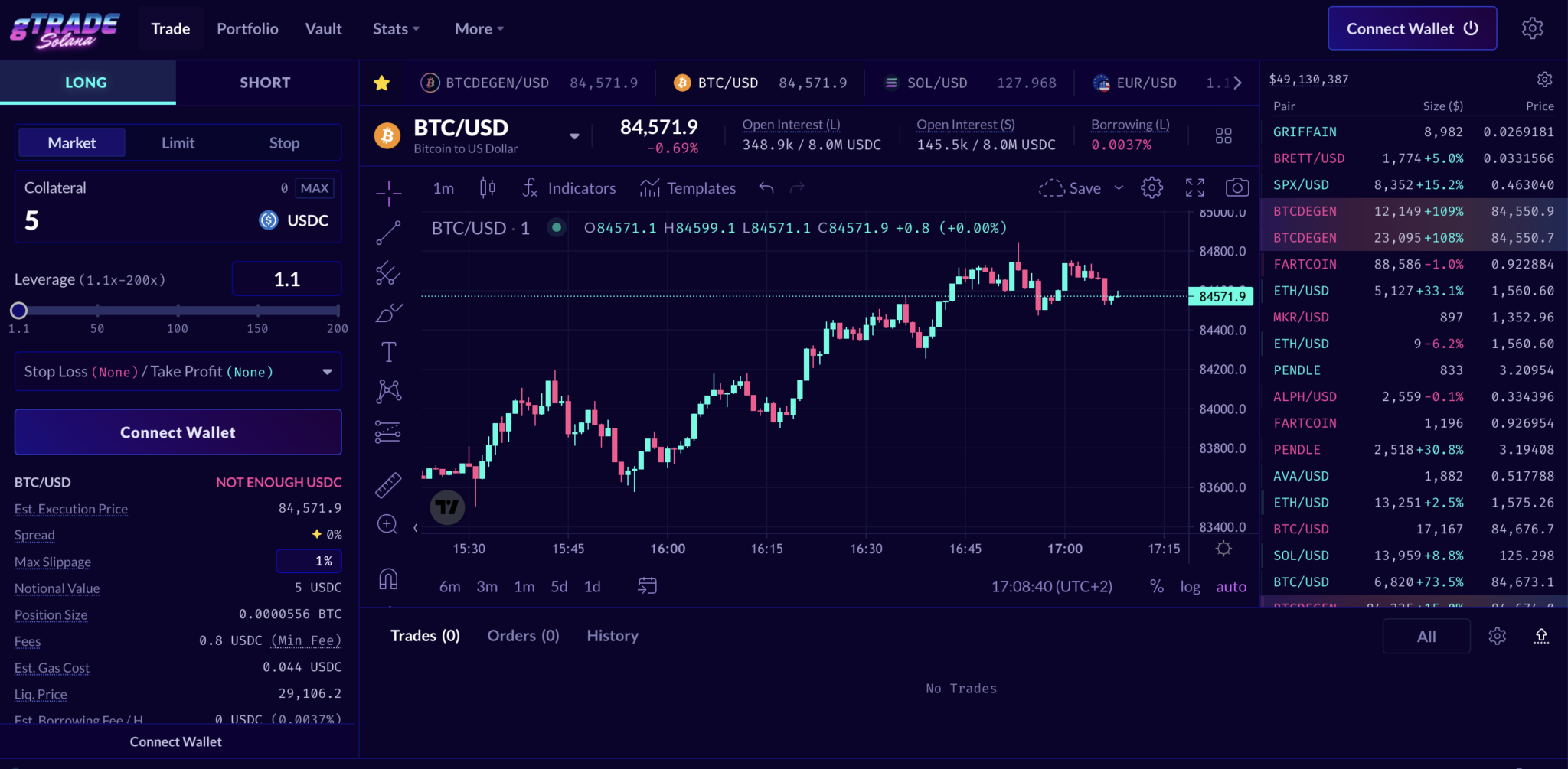Enter fullscreen chart mode

pyautogui.click(x=1194, y=188)
